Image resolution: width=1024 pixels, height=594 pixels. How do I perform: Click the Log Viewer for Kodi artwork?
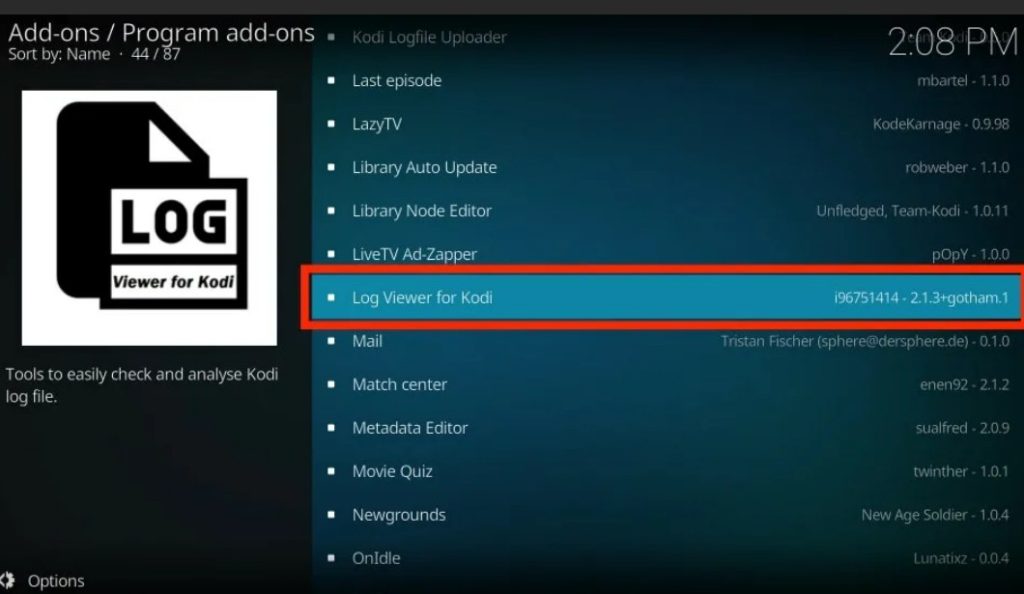tap(149, 217)
